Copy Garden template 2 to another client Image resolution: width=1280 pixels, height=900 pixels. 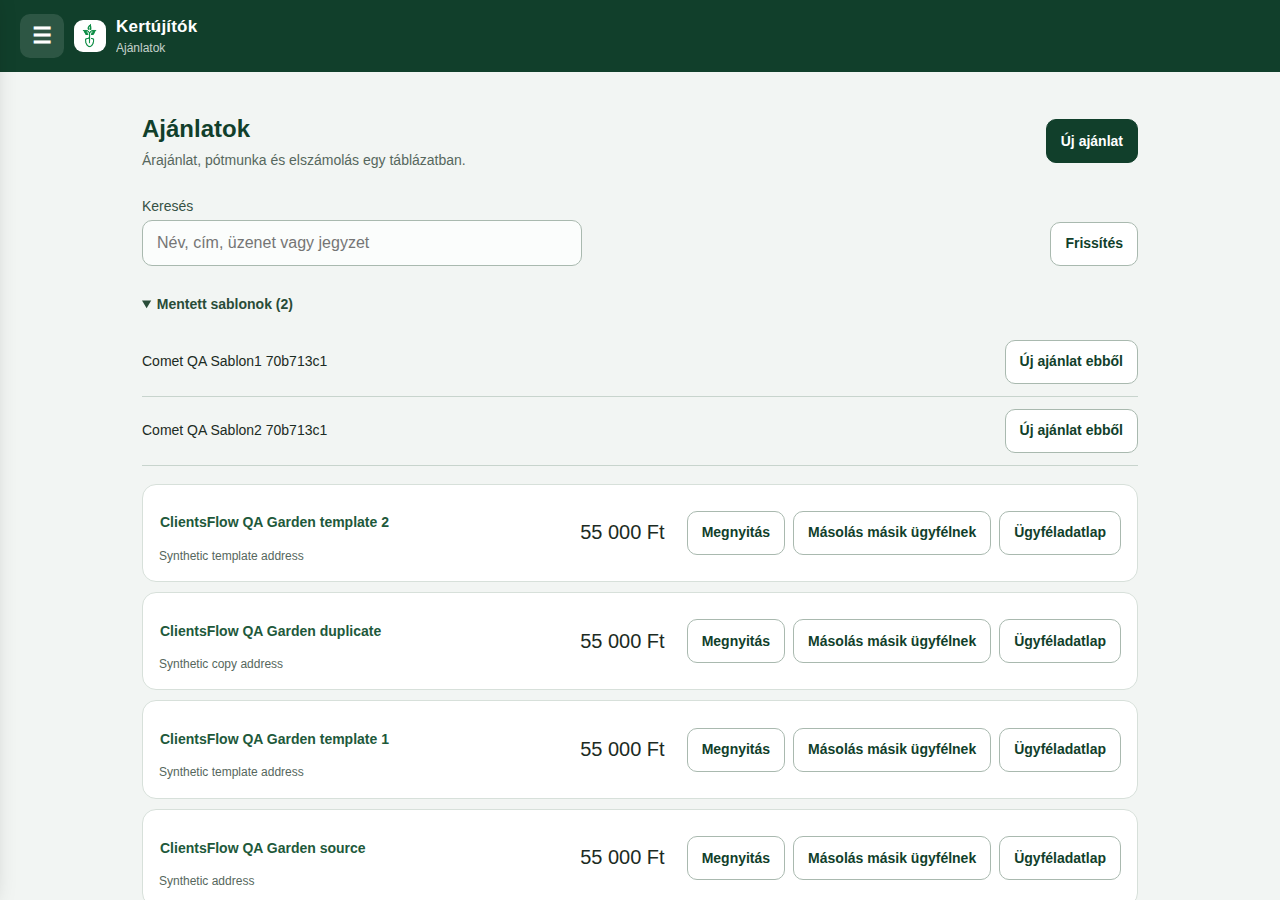click(x=892, y=533)
